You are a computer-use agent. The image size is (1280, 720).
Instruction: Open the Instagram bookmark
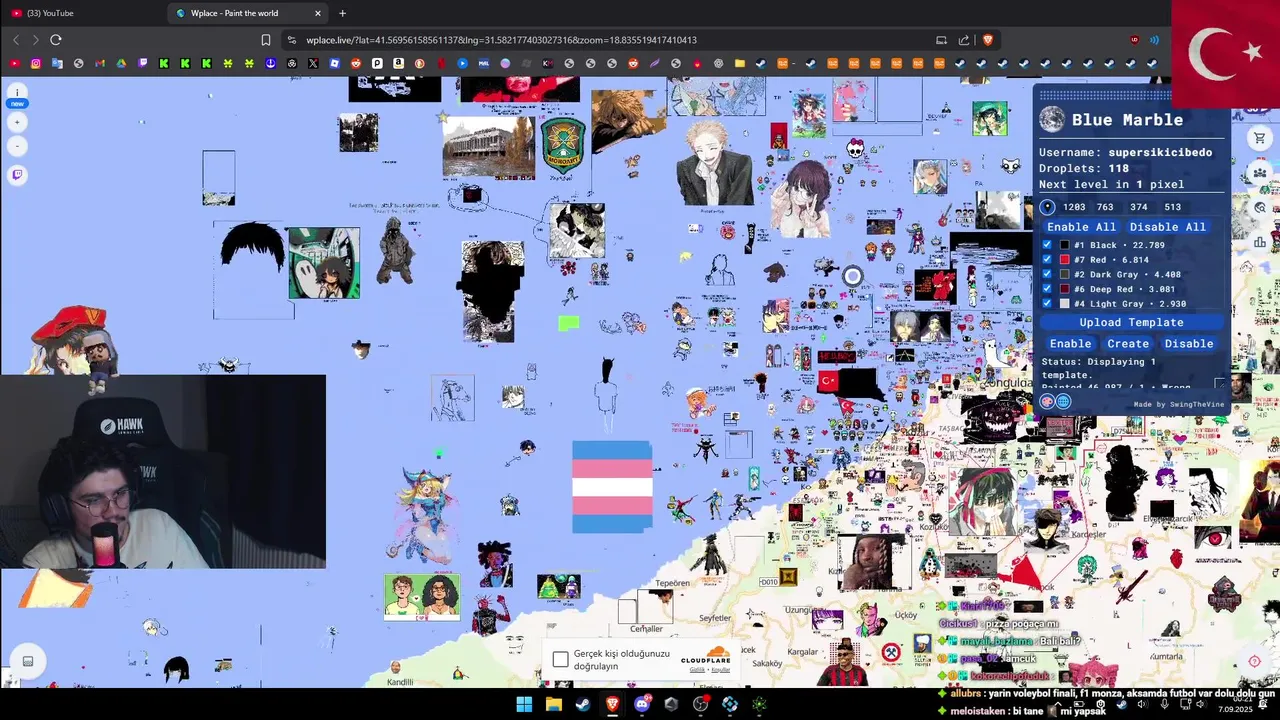36,63
